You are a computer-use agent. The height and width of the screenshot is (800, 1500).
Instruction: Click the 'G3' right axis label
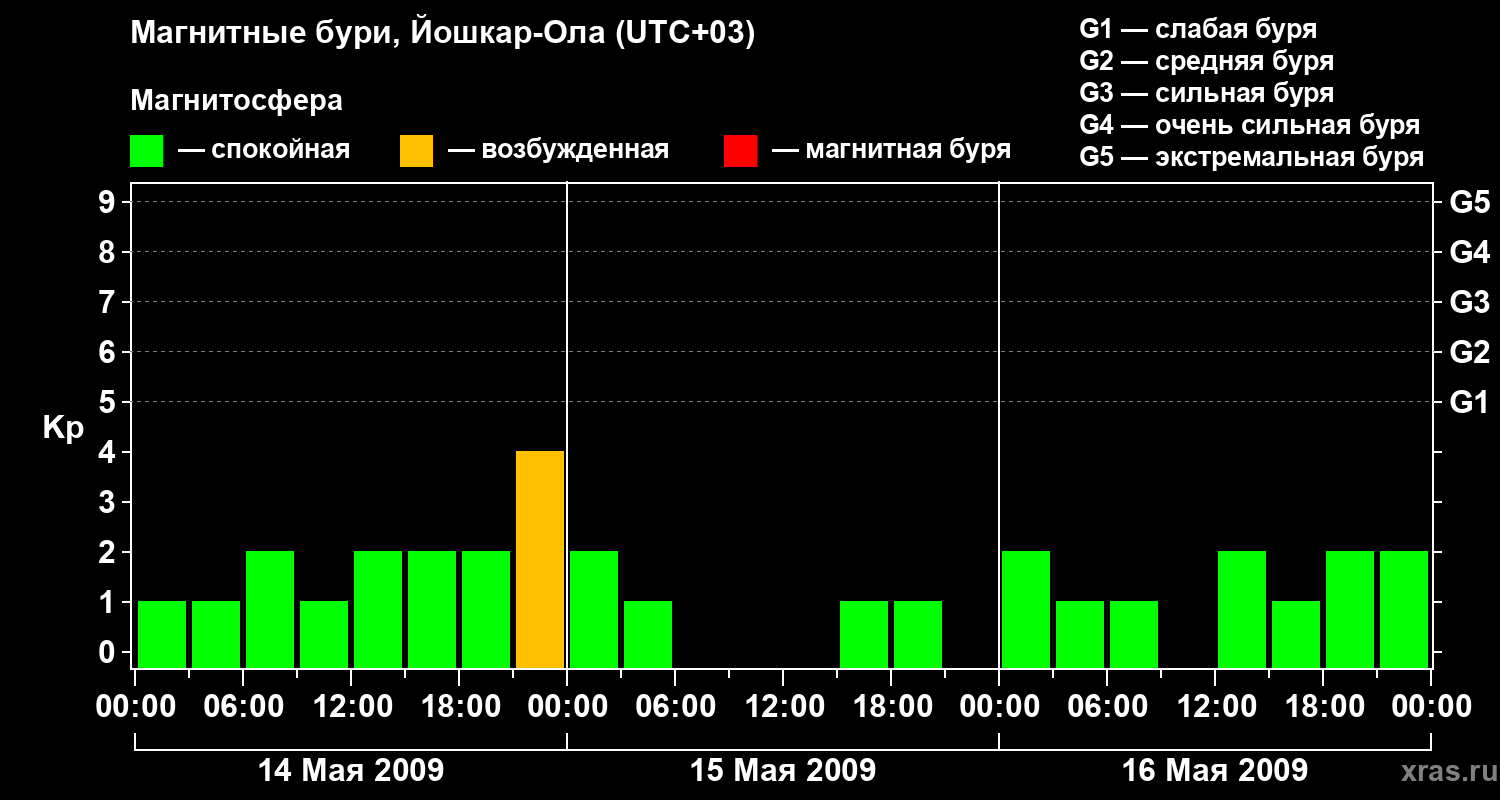click(1469, 302)
